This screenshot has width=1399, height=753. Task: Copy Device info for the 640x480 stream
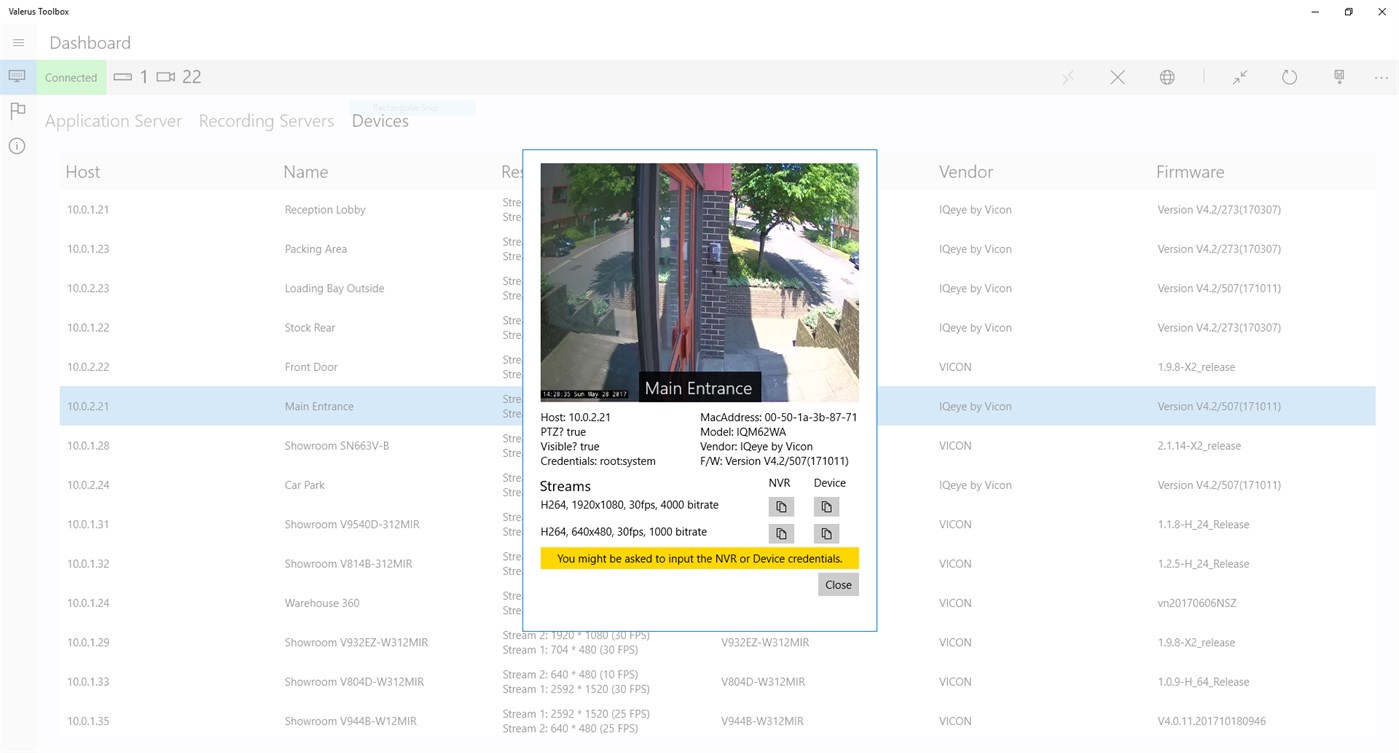click(x=826, y=533)
